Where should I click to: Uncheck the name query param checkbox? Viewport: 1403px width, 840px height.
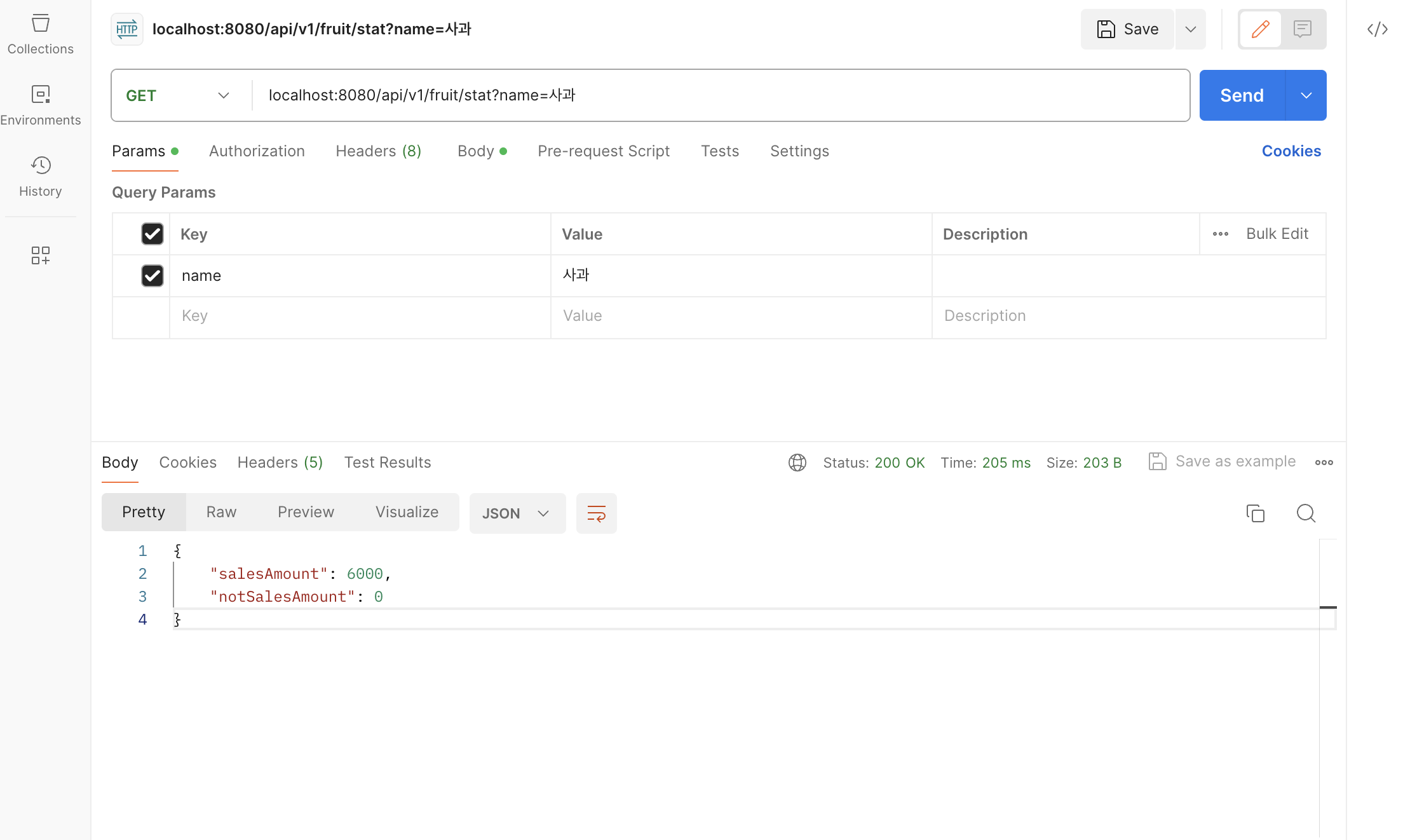152,276
